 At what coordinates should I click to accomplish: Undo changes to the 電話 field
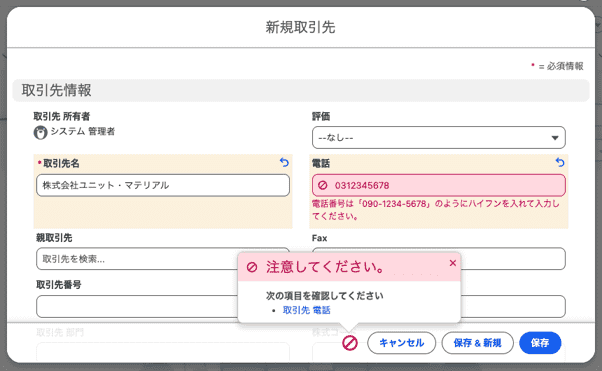coord(560,163)
